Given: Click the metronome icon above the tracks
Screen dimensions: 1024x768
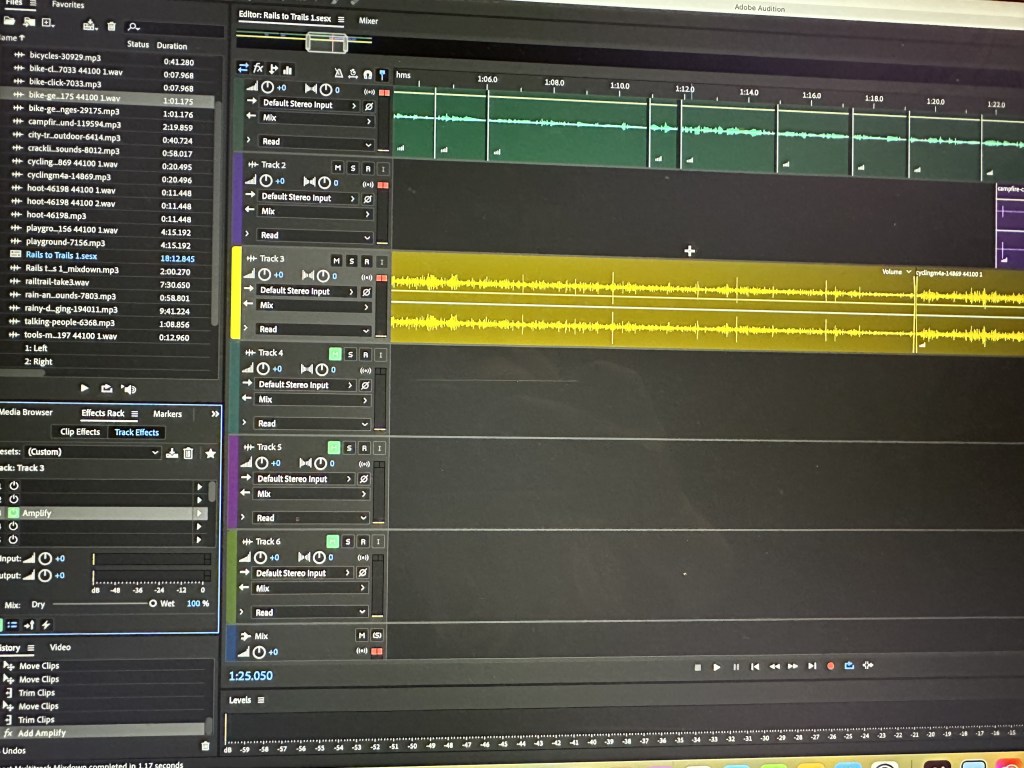Looking at the screenshot, I should pos(338,73).
